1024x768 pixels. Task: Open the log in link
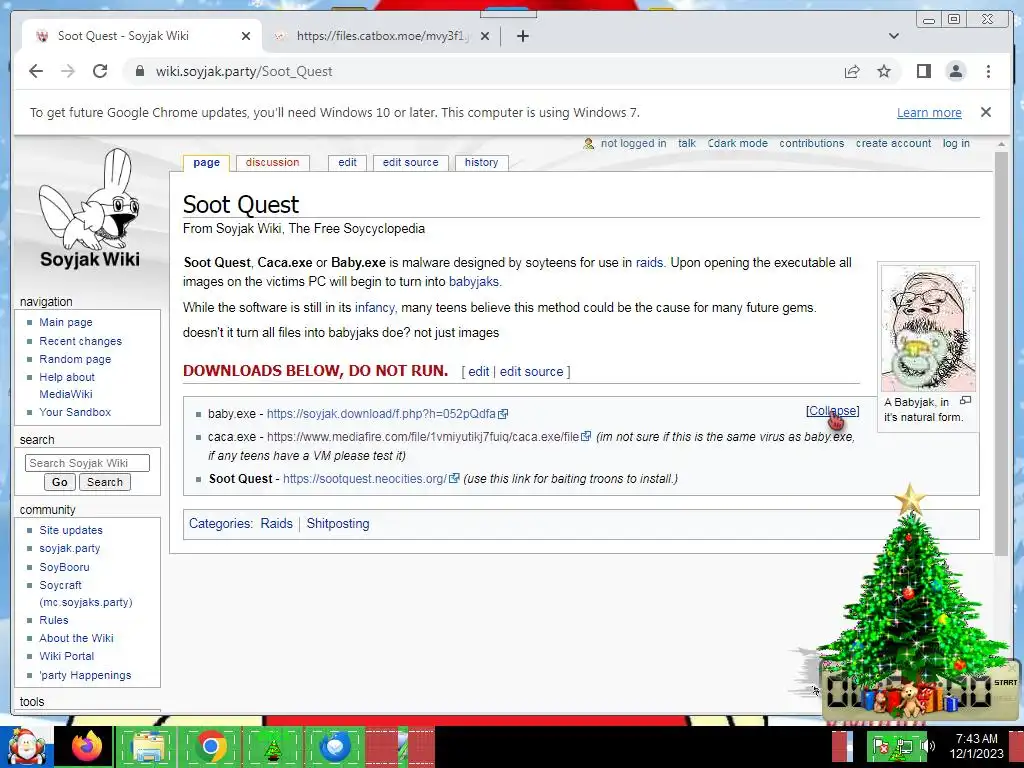(956, 143)
